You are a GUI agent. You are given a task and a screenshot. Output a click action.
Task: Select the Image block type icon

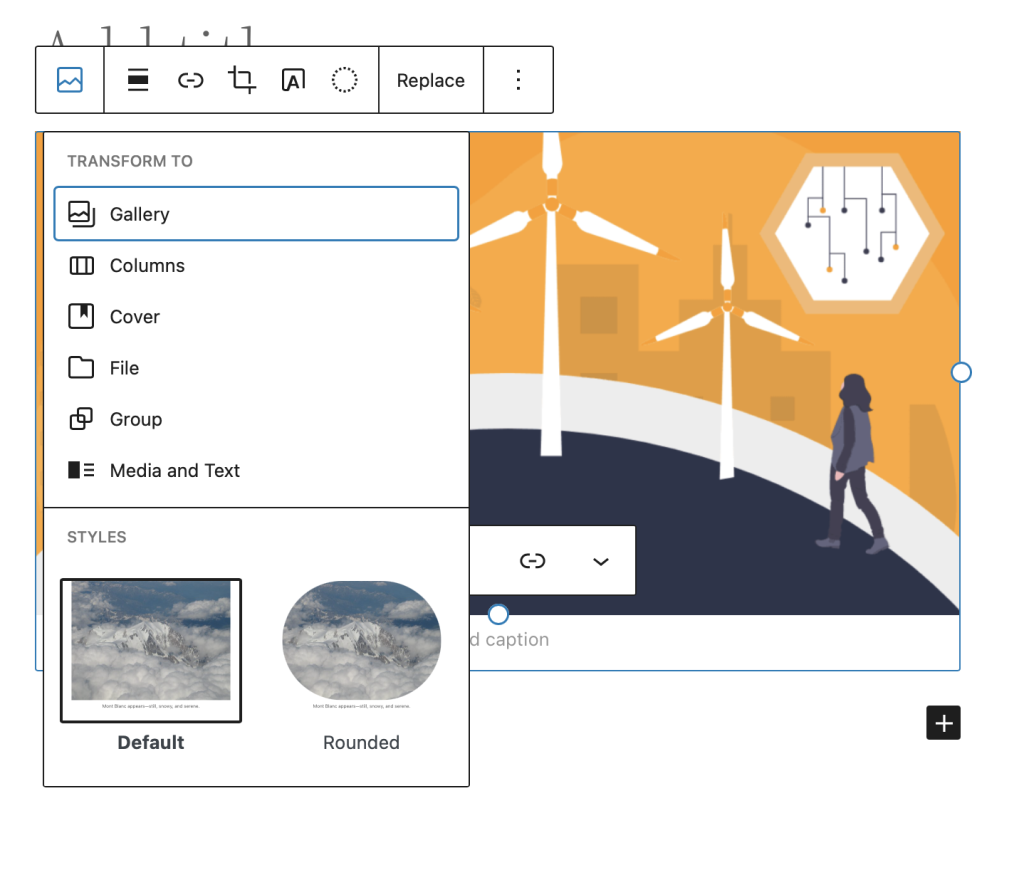pyautogui.click(x=69, y=79)
